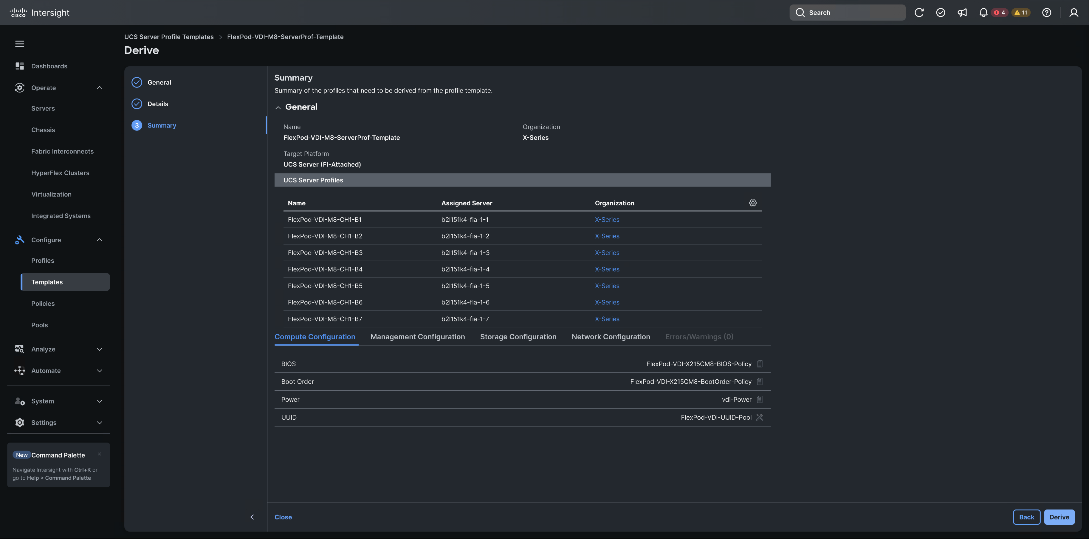This screenshot has width=1089, height=539.
Task: Open the help question mark icon
Action: 1047,13
